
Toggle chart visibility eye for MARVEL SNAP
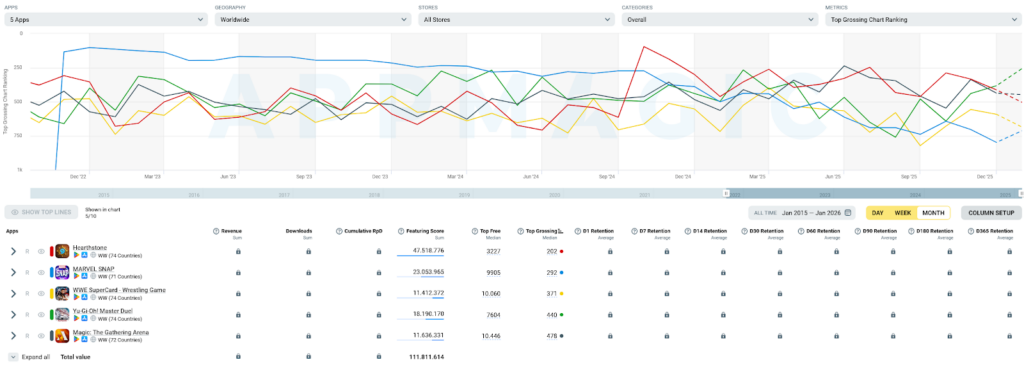[40, 272]
